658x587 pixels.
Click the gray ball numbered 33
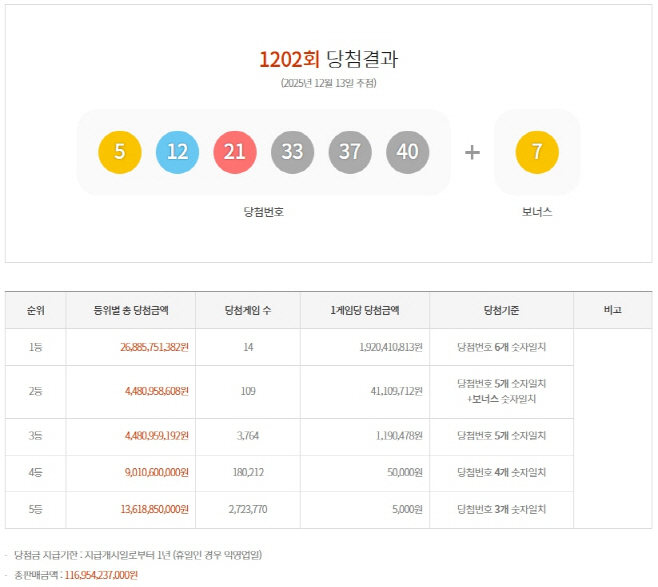pyautogui.click(x=292, y=152)
